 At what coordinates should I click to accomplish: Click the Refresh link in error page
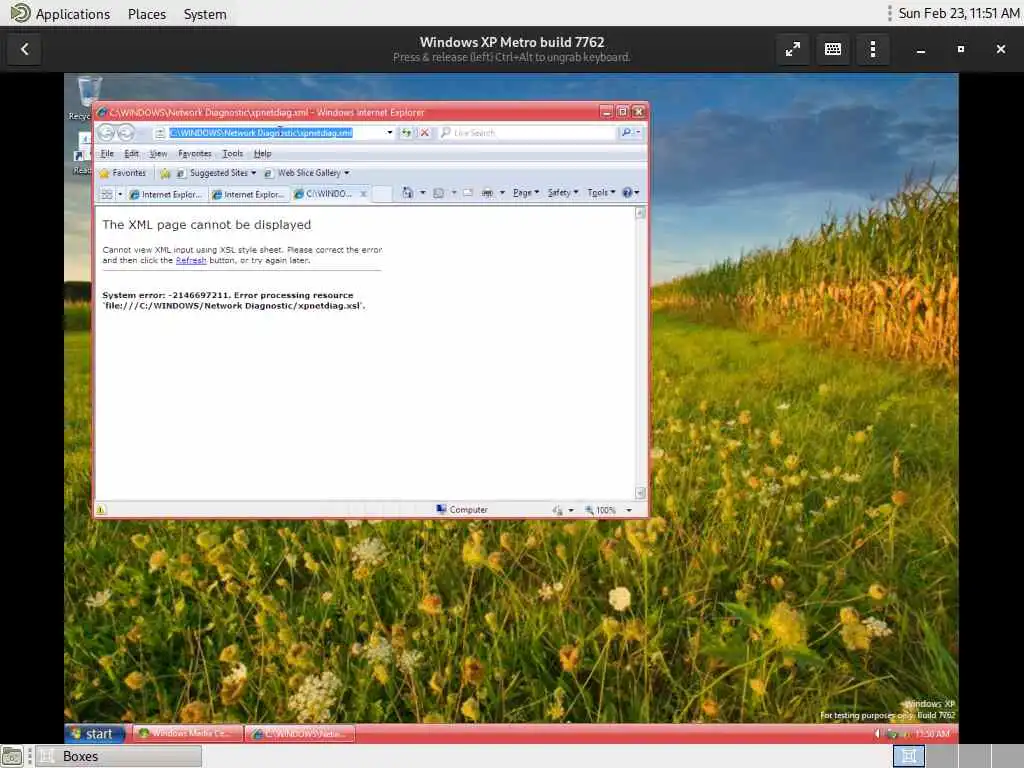point(191,261)
